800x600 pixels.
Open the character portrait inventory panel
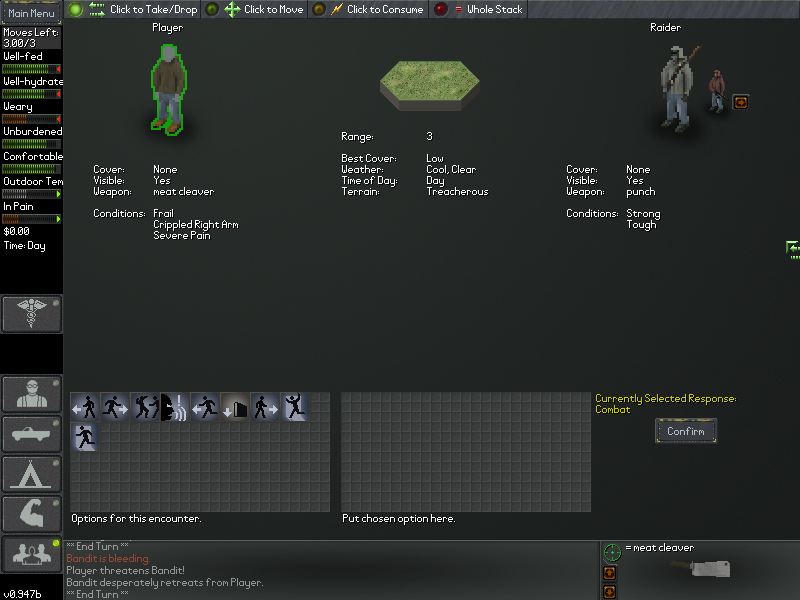coord(31,394)
